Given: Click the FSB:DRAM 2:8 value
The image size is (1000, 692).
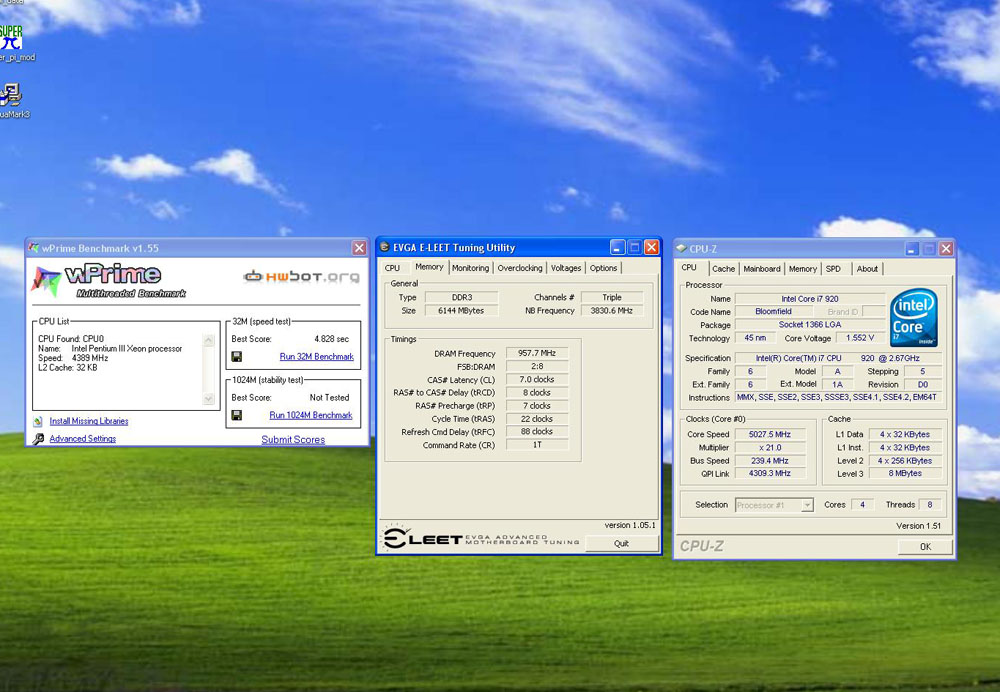Looking at the screenshot, I should (x=537, y=366).
